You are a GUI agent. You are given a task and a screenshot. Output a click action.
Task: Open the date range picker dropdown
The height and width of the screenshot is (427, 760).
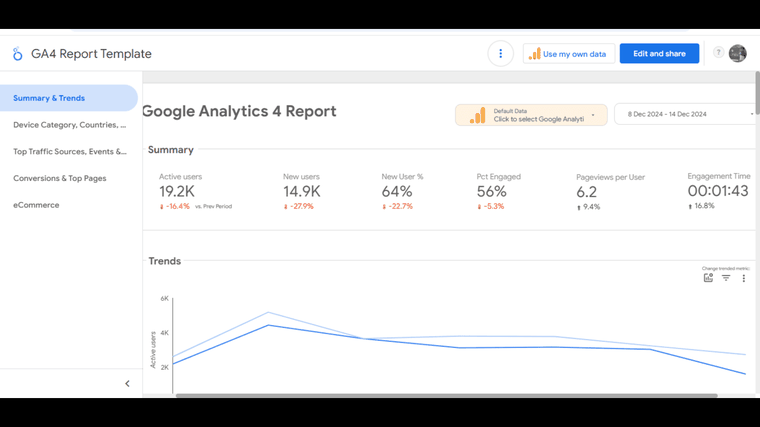(x=685, y=114)
